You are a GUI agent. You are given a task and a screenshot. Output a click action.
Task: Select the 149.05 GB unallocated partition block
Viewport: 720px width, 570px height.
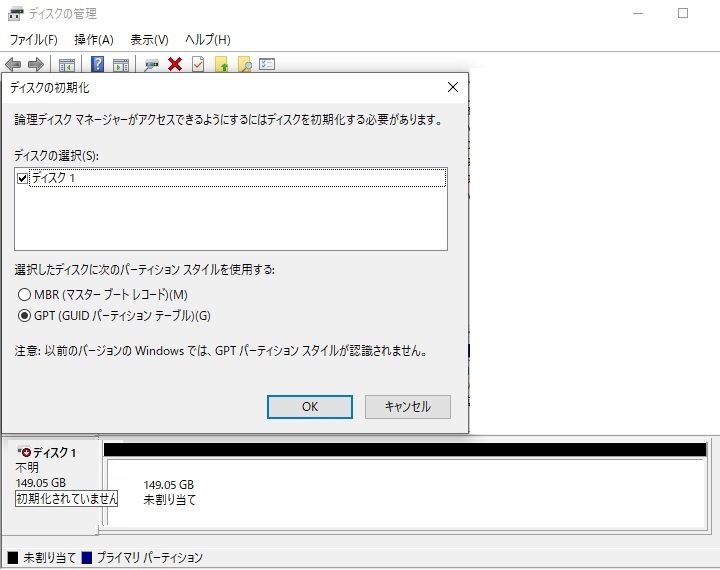point(406,492)
